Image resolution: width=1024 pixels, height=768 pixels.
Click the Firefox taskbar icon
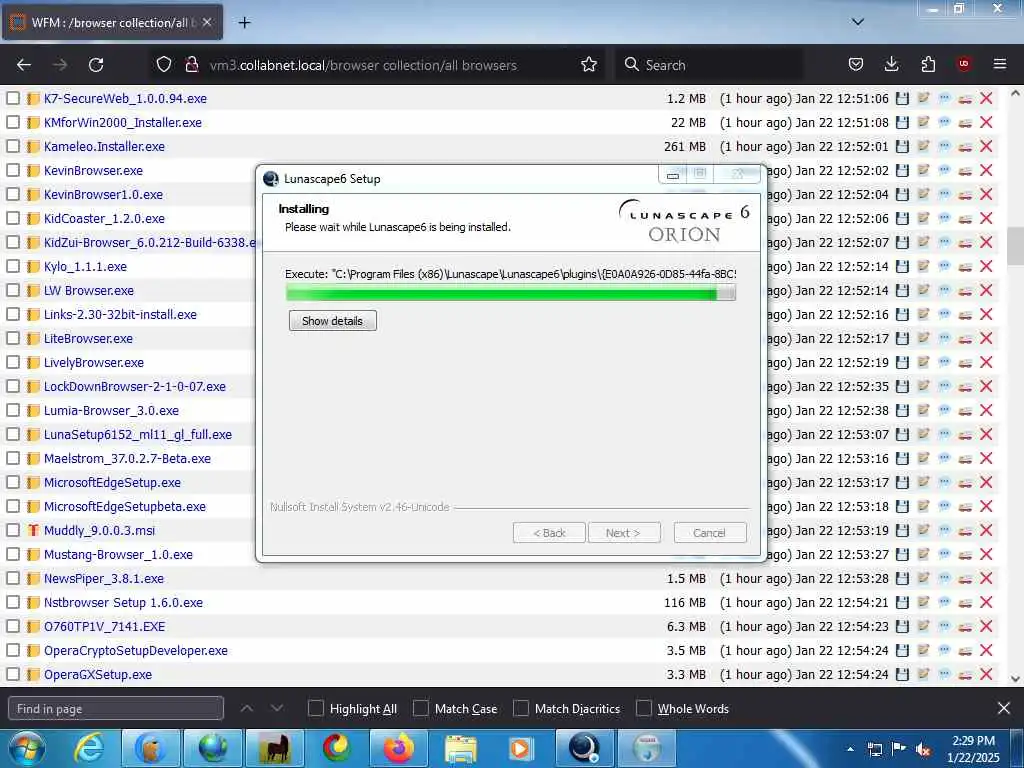(x=398, y=748)
